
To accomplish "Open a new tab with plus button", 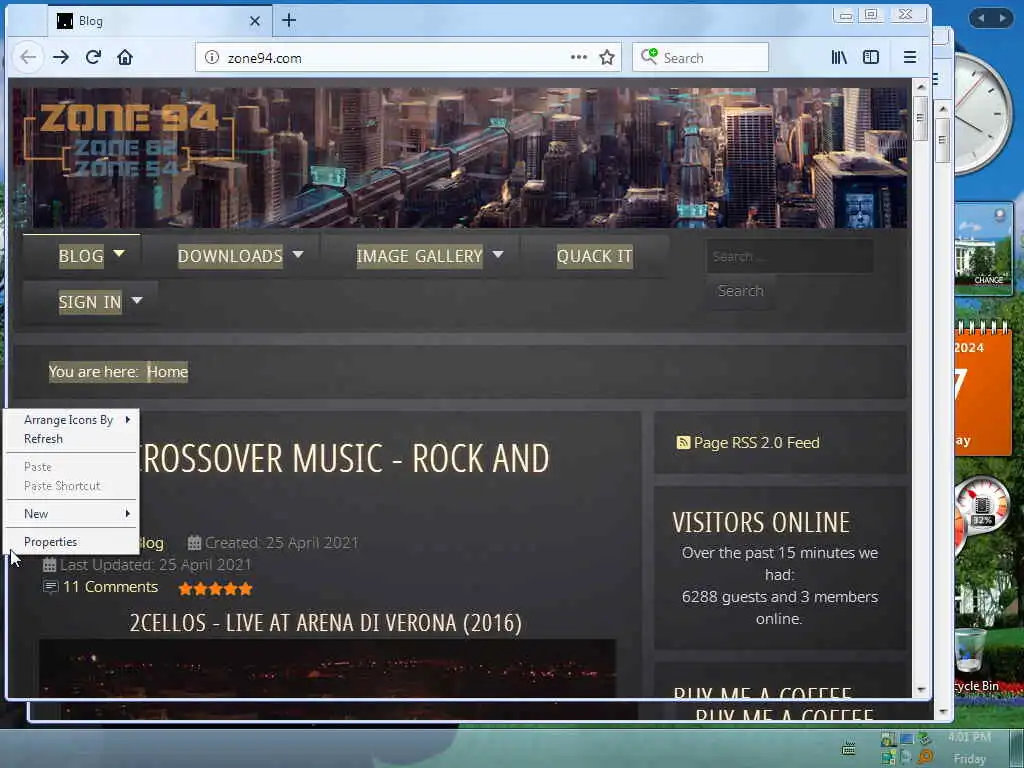I will coord(289,20).
